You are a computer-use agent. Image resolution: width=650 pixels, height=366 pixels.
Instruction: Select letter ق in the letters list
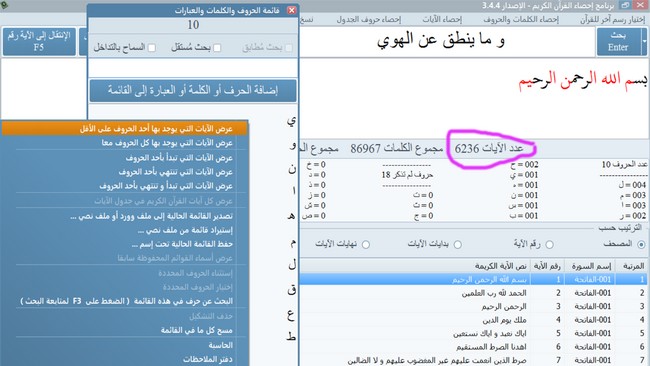(292, 290)
